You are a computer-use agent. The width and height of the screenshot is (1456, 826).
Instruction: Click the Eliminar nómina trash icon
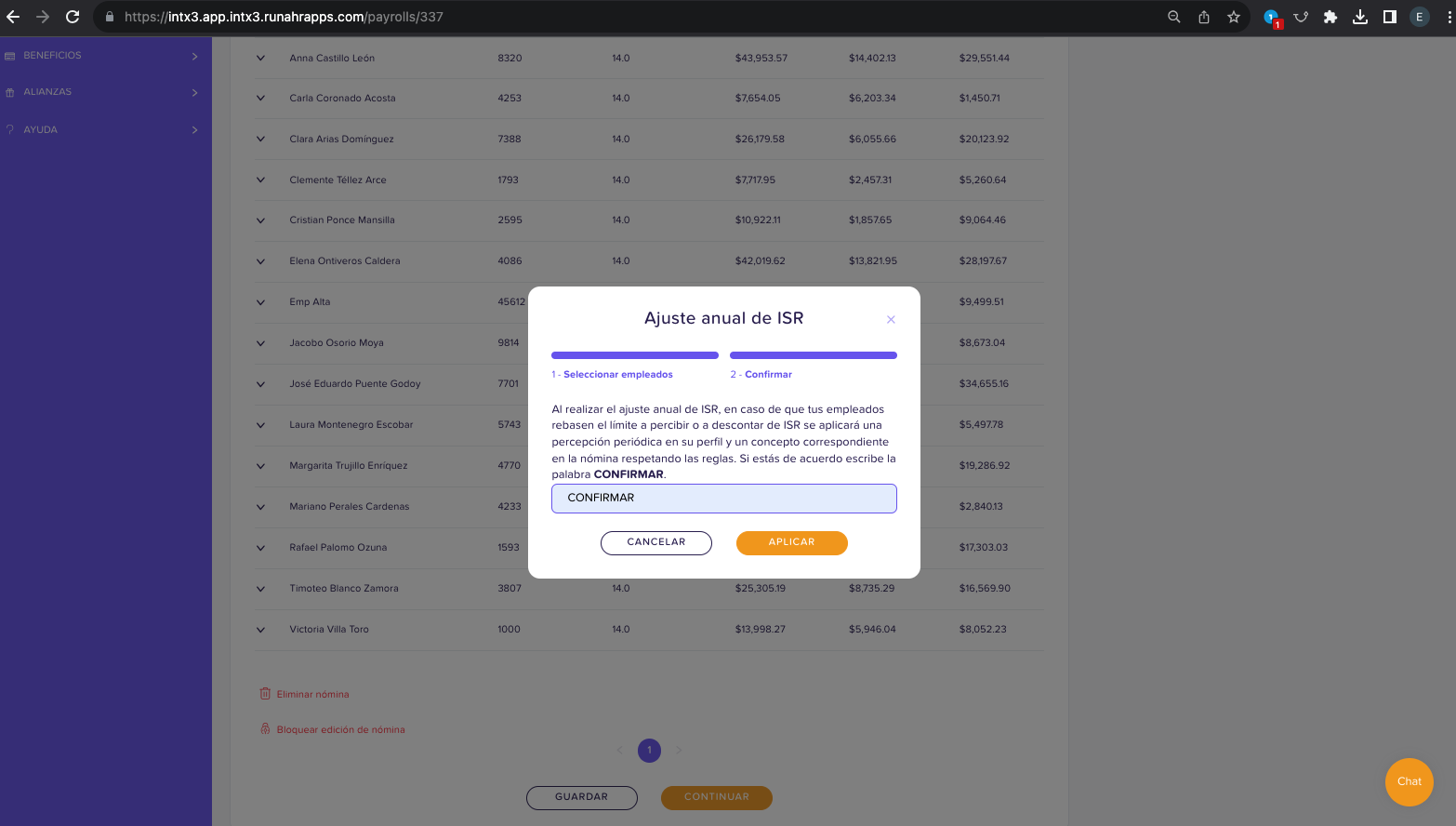pos(265,694)
